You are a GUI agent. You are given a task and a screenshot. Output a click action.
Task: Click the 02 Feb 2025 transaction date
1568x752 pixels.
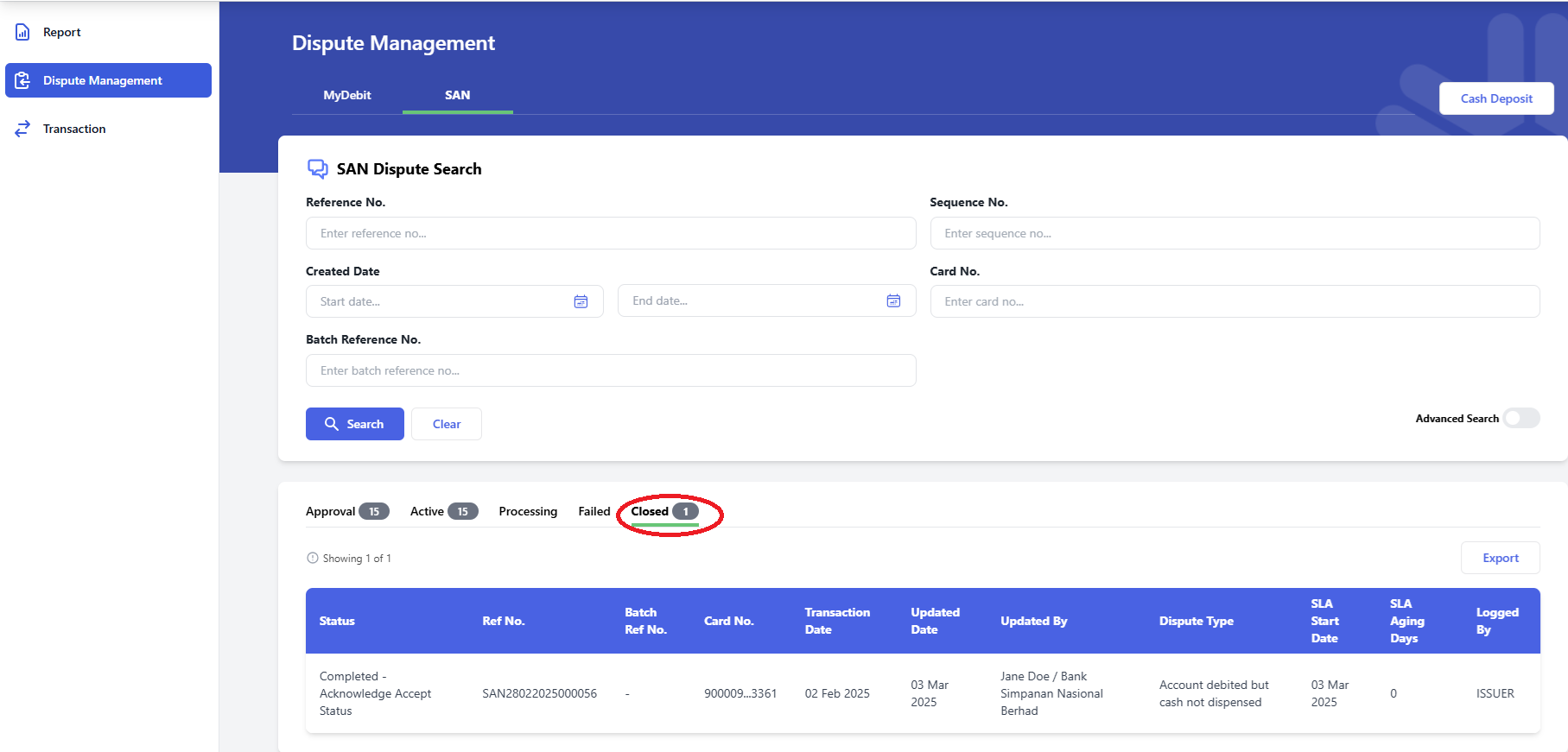[x=837, y=693]
